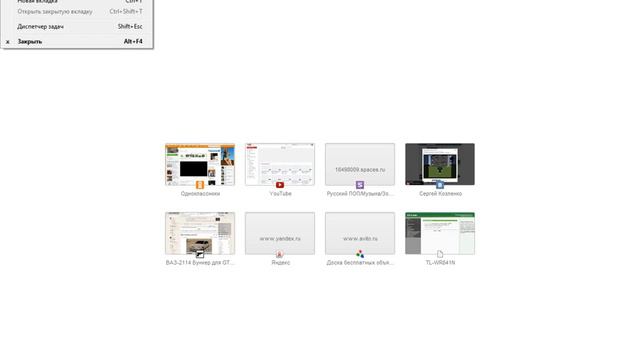
Task: Click the blue favicon under Сергей Козленко thumbnail
Action: [x=440, y=185]
